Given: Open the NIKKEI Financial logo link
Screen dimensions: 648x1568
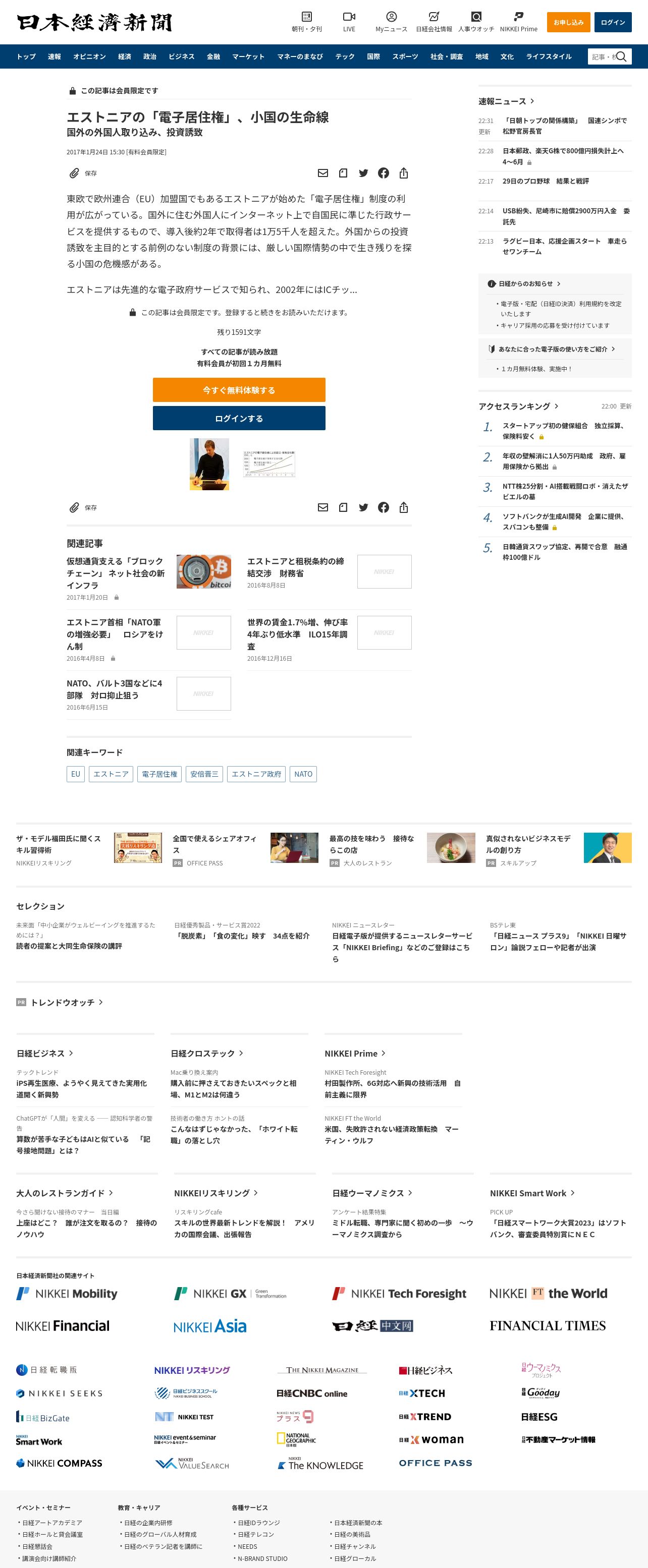Looking at the screenshot, I should (x=63, y=1326).
